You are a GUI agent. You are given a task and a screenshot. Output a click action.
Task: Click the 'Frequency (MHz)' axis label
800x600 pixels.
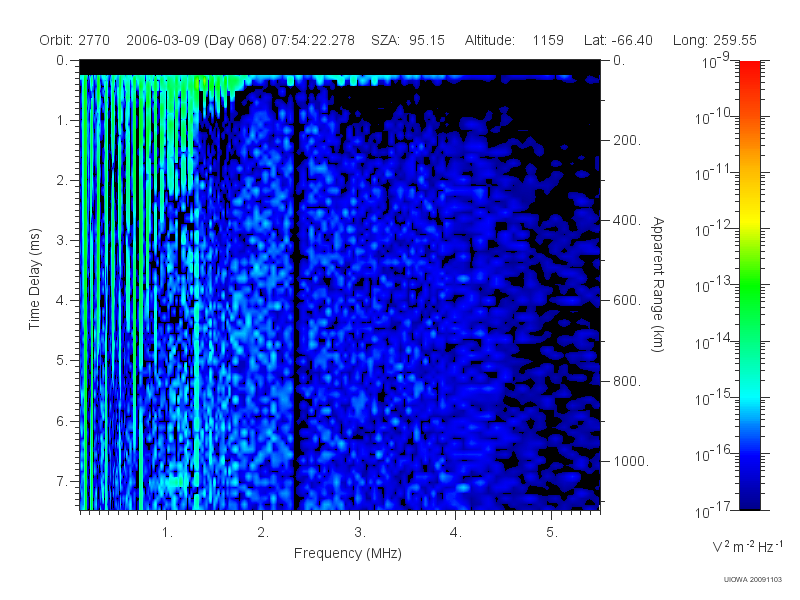click(x=348, y=554)
